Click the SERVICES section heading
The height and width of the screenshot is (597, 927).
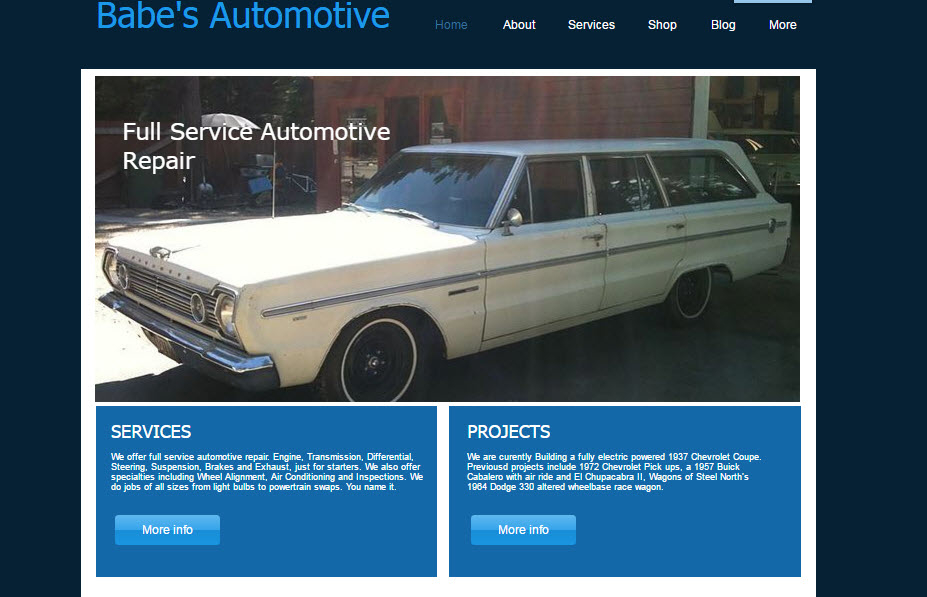click(151, 432)
